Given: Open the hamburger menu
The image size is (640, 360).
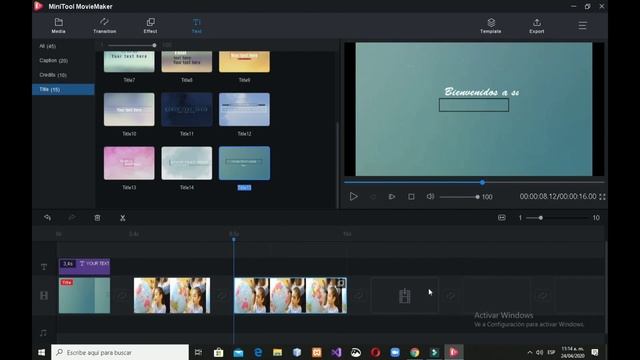Looking at the screenshot, I should coord(582,26).
